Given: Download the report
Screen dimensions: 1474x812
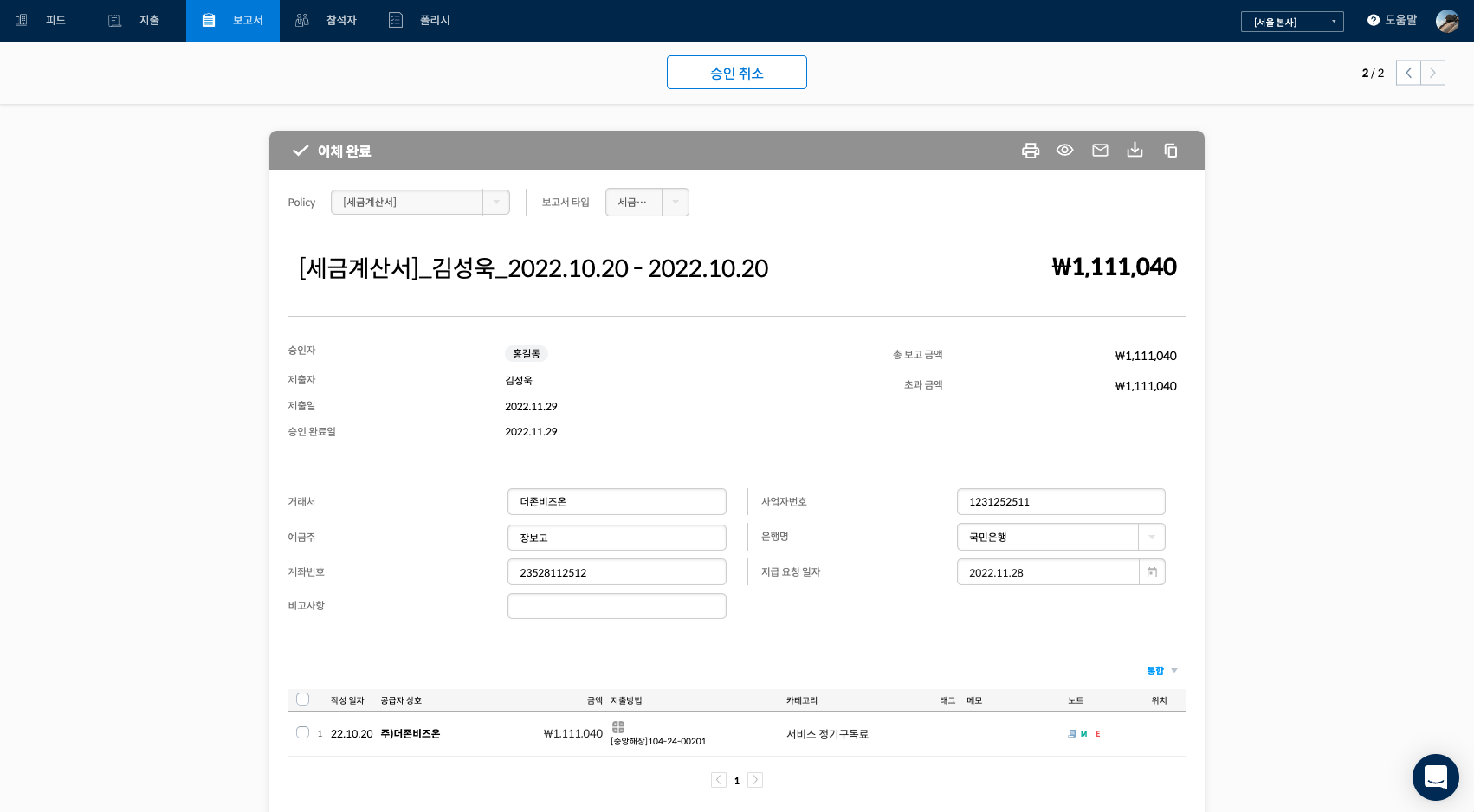Looking at the screenshot, I should [x=1135, y=151].
